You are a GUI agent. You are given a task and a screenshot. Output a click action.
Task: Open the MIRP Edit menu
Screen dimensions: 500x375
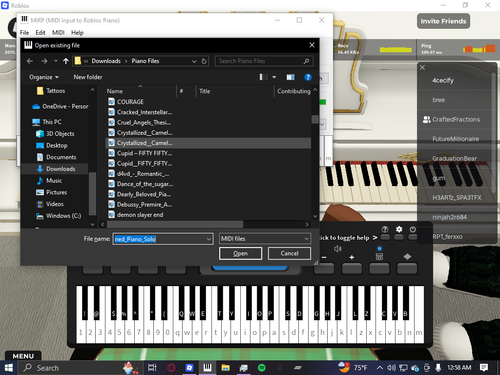click(40, 33)
